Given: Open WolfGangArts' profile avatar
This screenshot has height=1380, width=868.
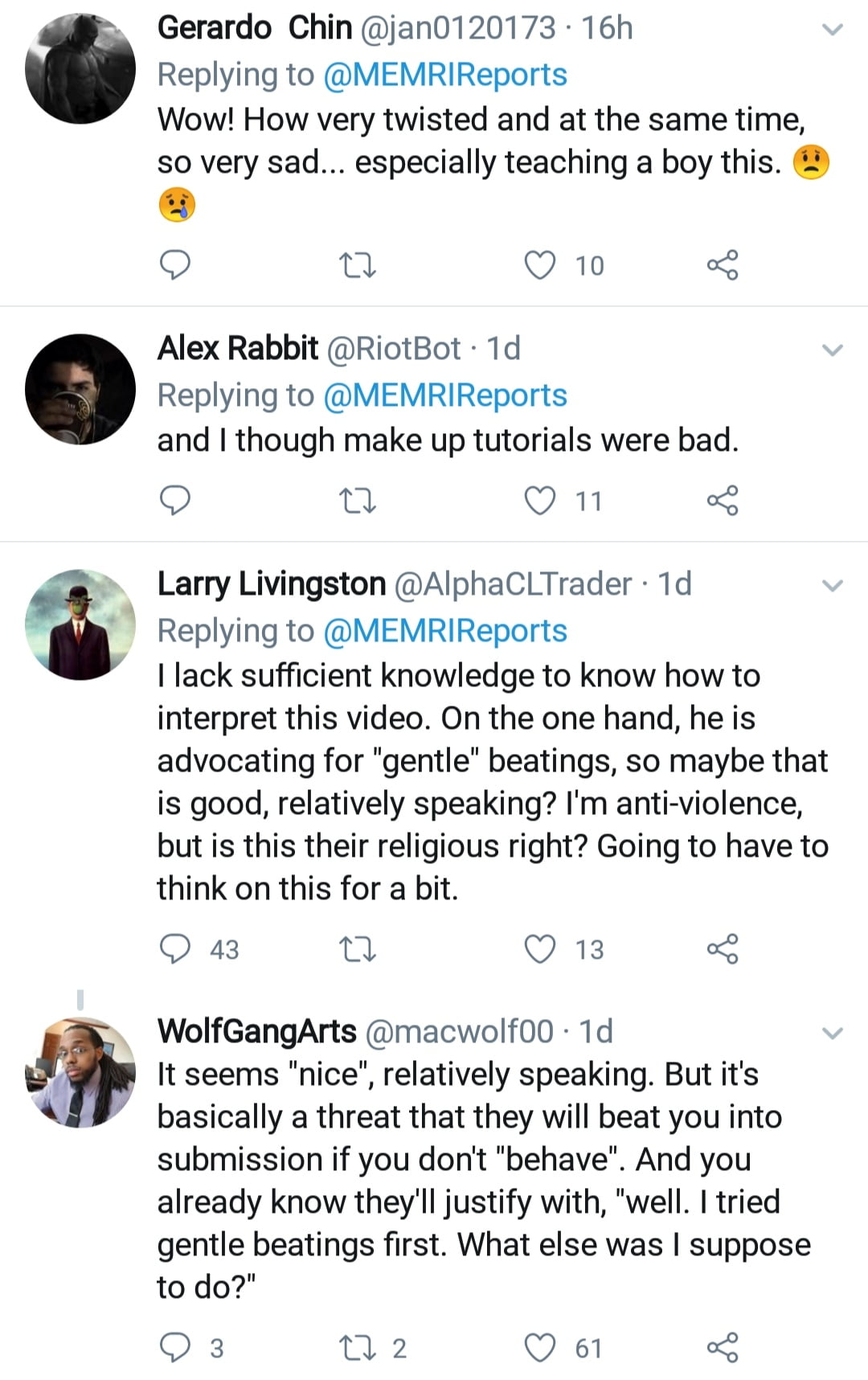Looking at the screenshot, I should click(x=80, y=1071).
